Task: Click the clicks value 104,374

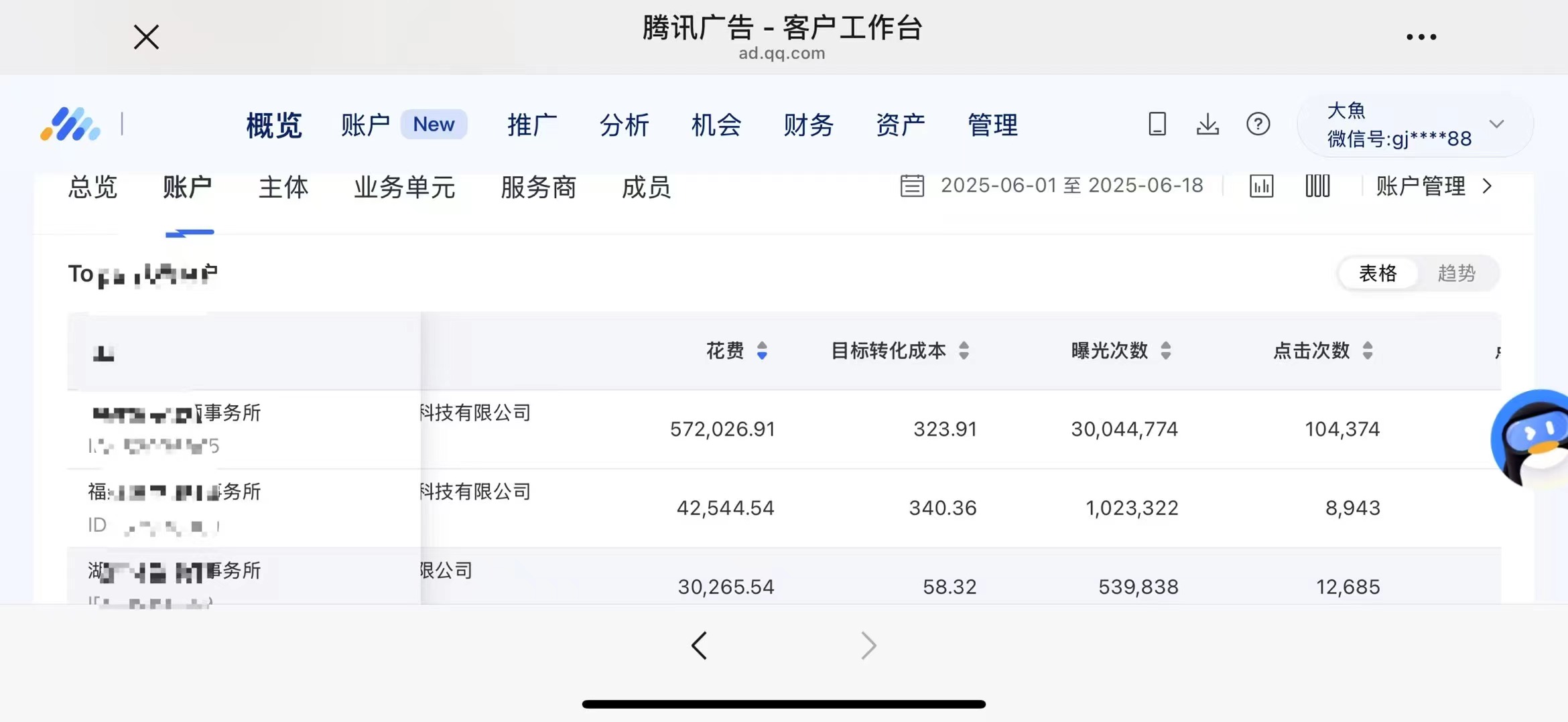Action: pos(1342,429)
